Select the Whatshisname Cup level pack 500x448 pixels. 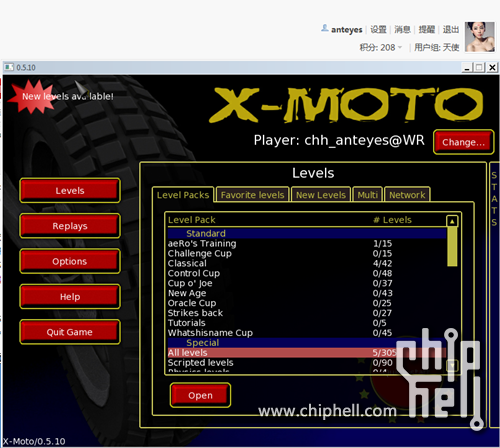click(307, 333)
